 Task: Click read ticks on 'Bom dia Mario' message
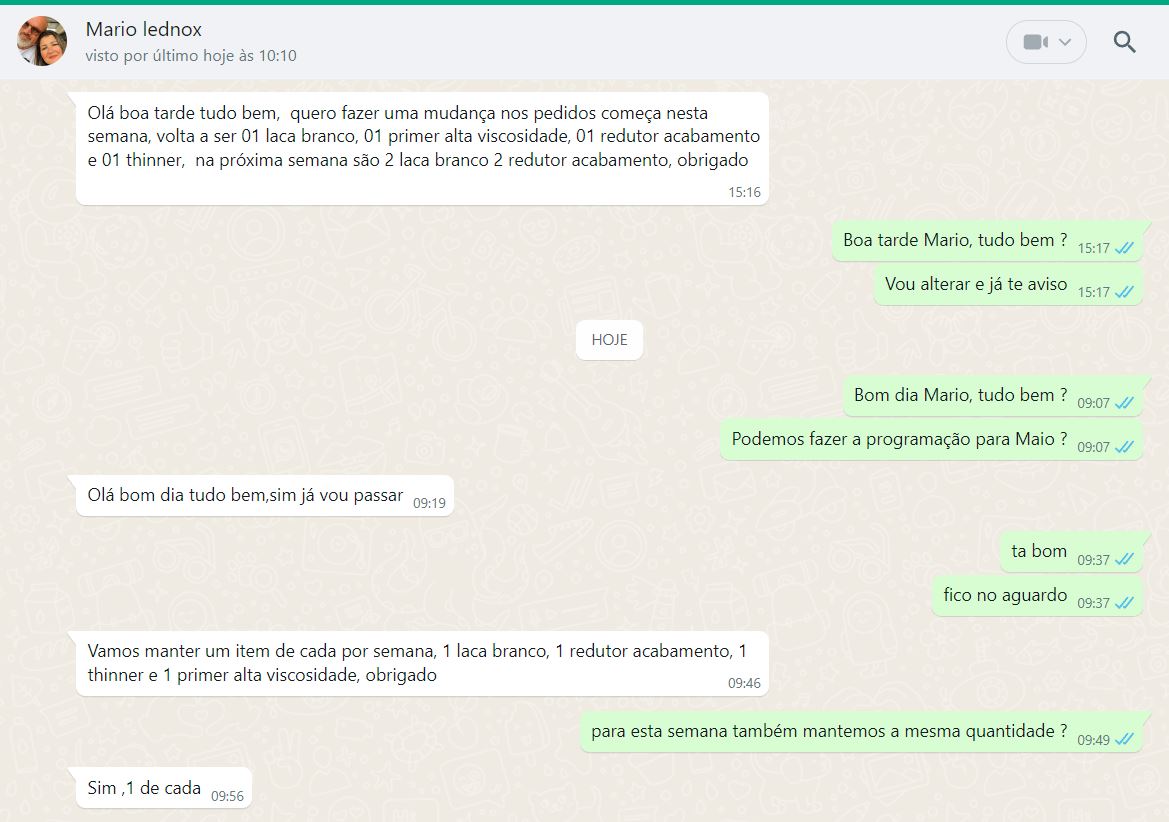point(1124,403)
